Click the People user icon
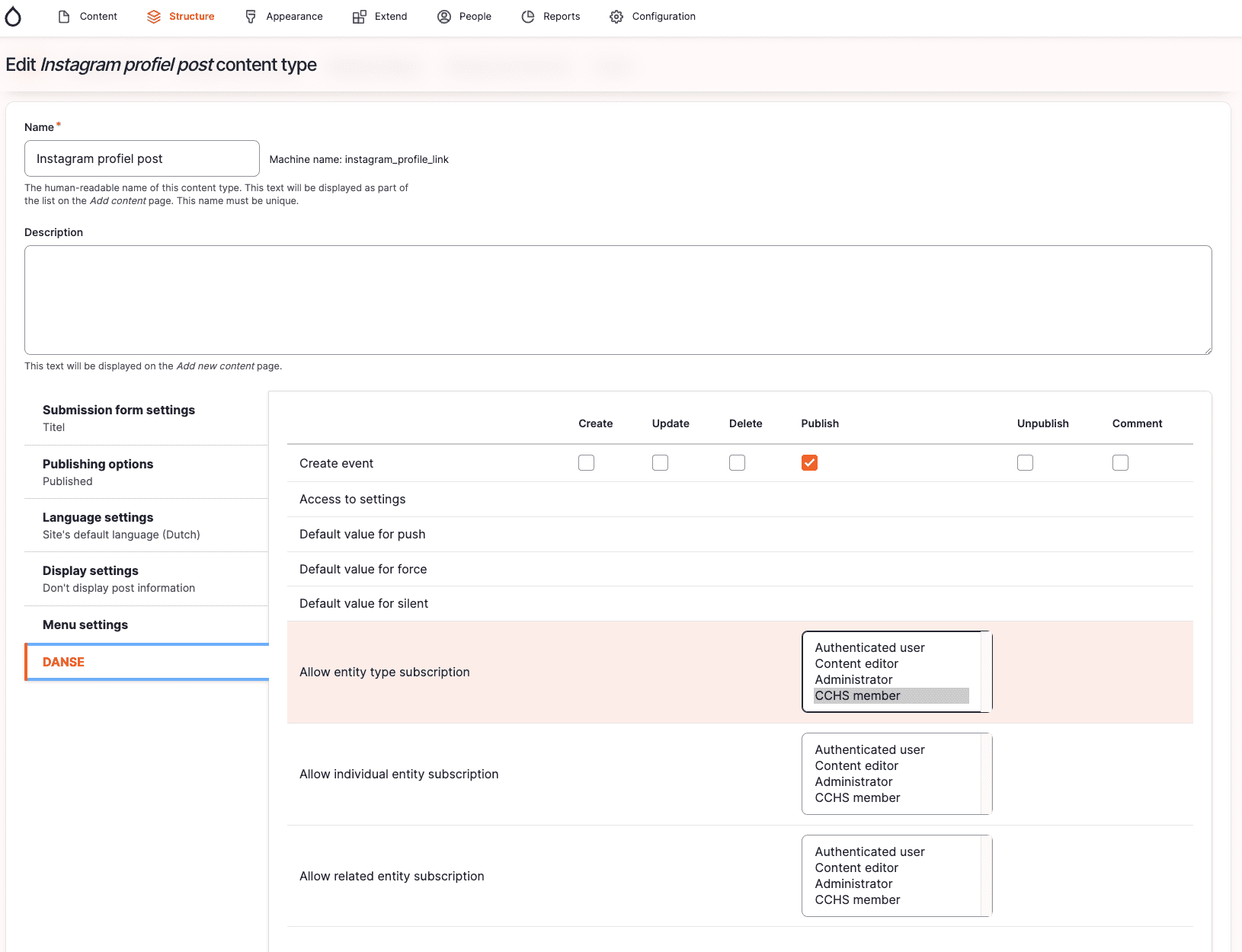This screenshot has width=1242, height=952. pyautogui.click(x=444, y=17)
